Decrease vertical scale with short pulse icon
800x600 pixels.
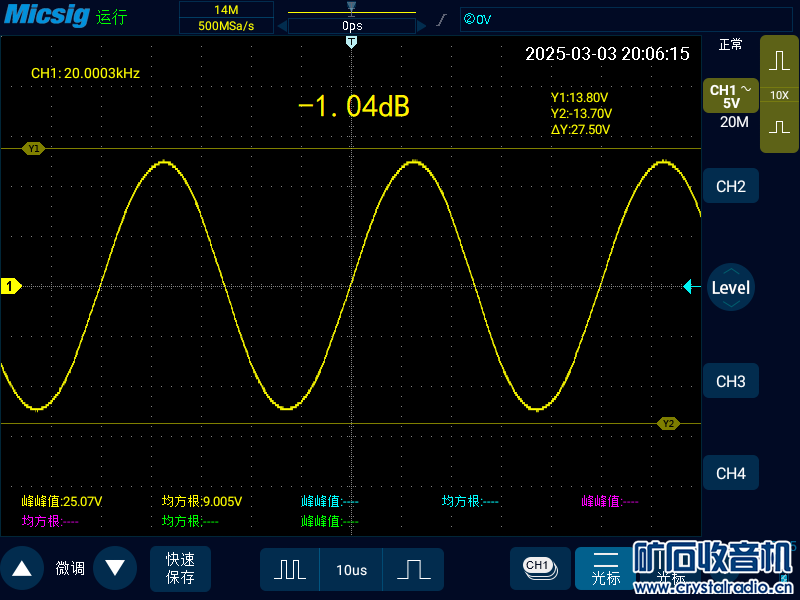click(779, 127)
